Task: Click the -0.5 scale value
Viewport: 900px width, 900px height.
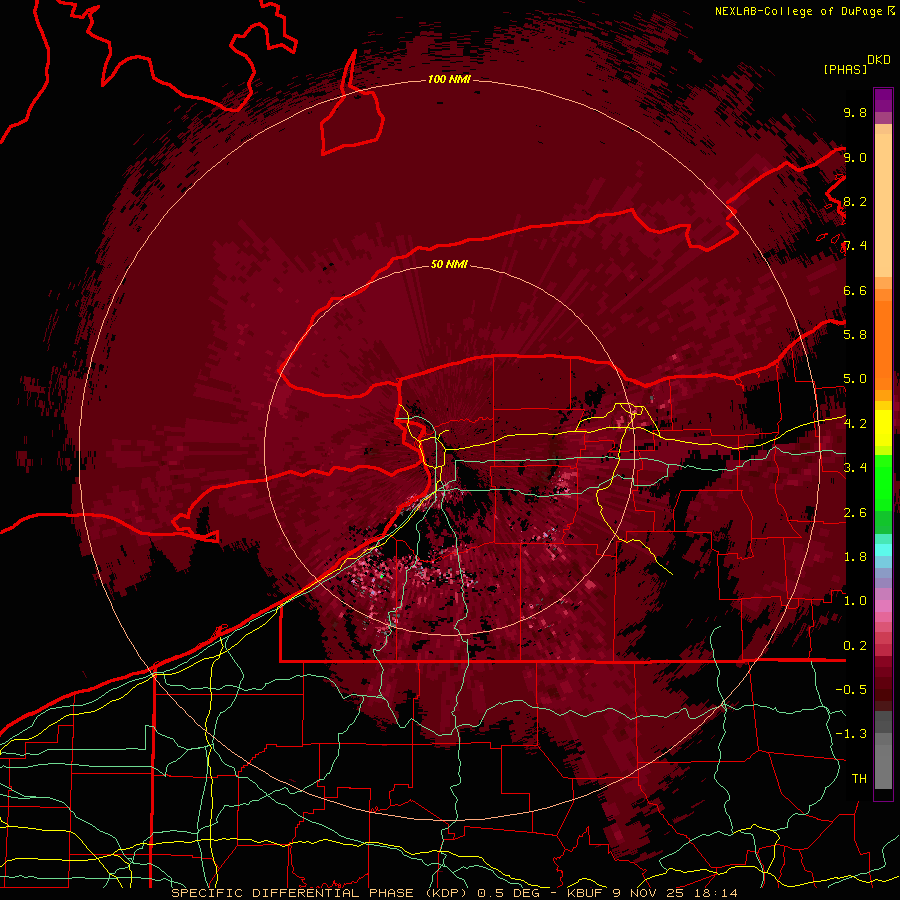Action: (851, 690)
